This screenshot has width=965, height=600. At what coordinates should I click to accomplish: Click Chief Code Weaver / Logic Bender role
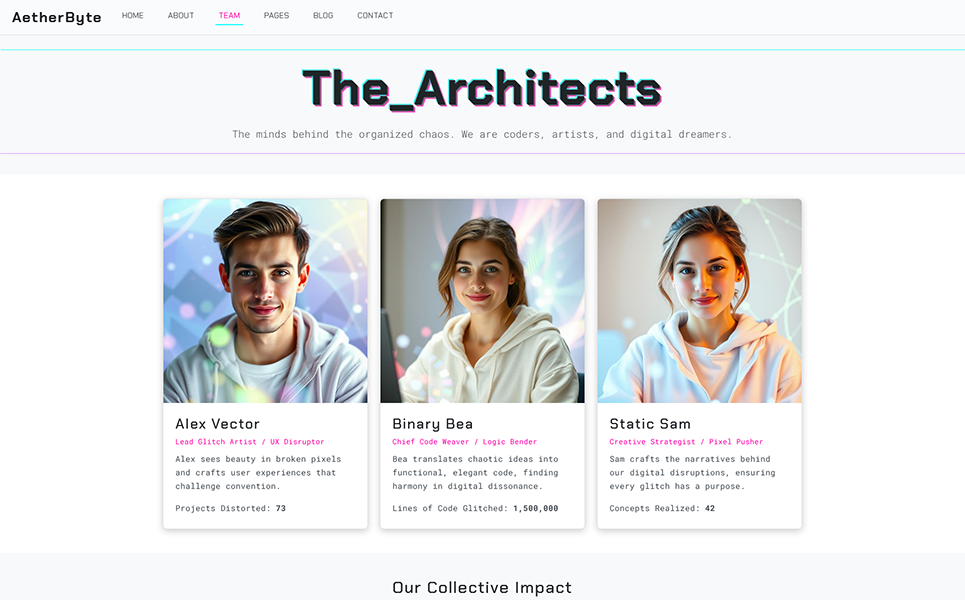[x=465, y=442]
